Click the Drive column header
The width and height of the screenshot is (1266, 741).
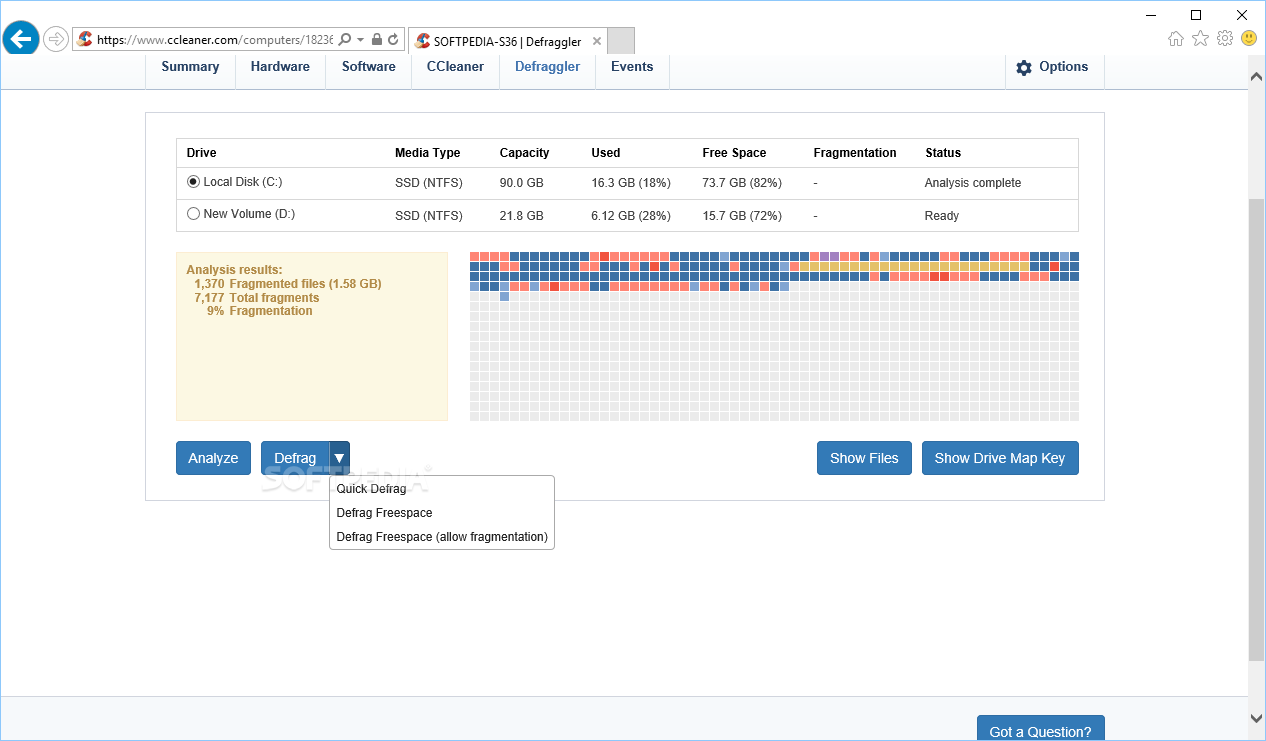tap(201, 153)
